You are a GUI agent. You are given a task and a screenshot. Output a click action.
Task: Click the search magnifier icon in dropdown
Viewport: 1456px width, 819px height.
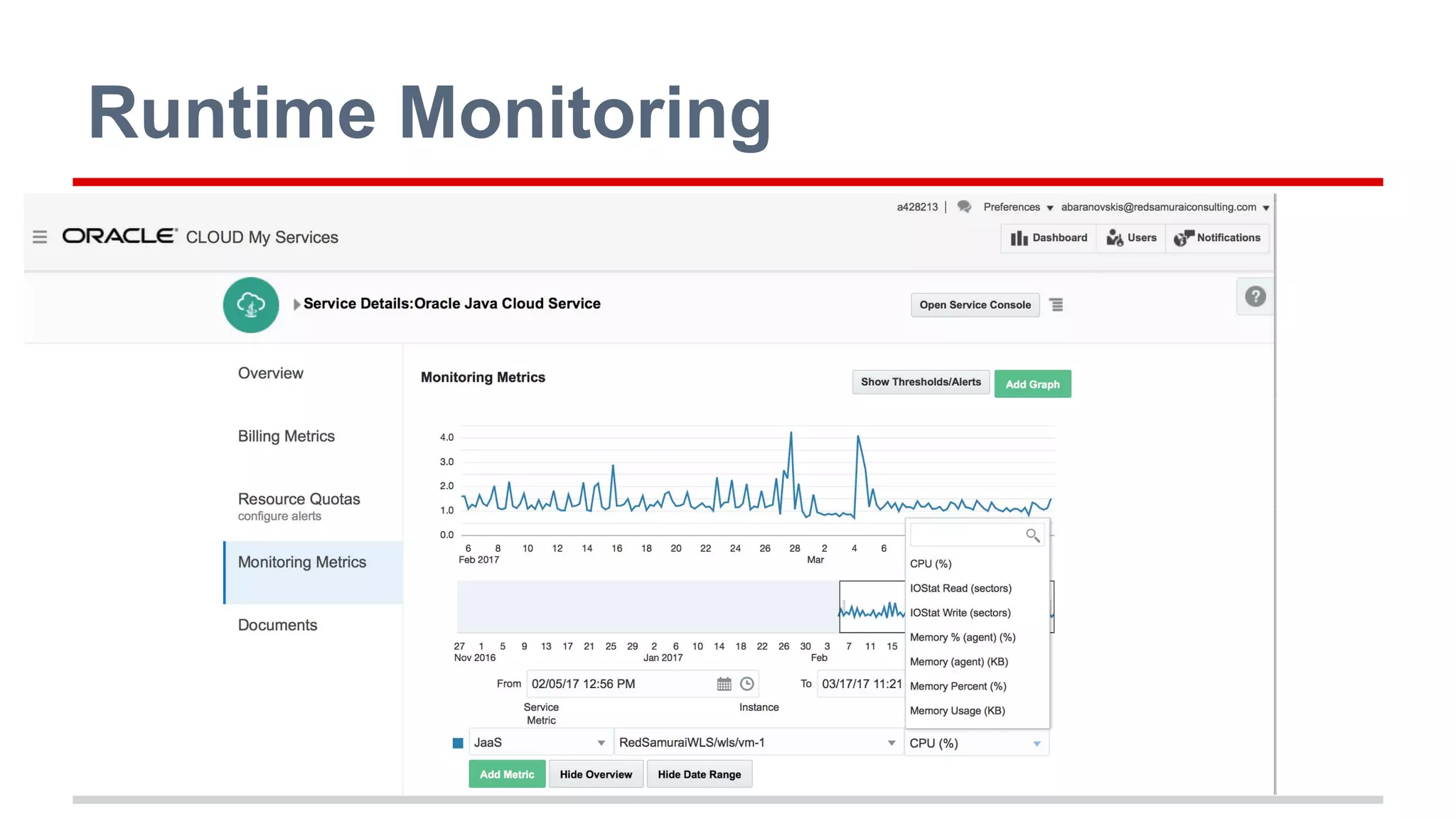click(1033, 535)
